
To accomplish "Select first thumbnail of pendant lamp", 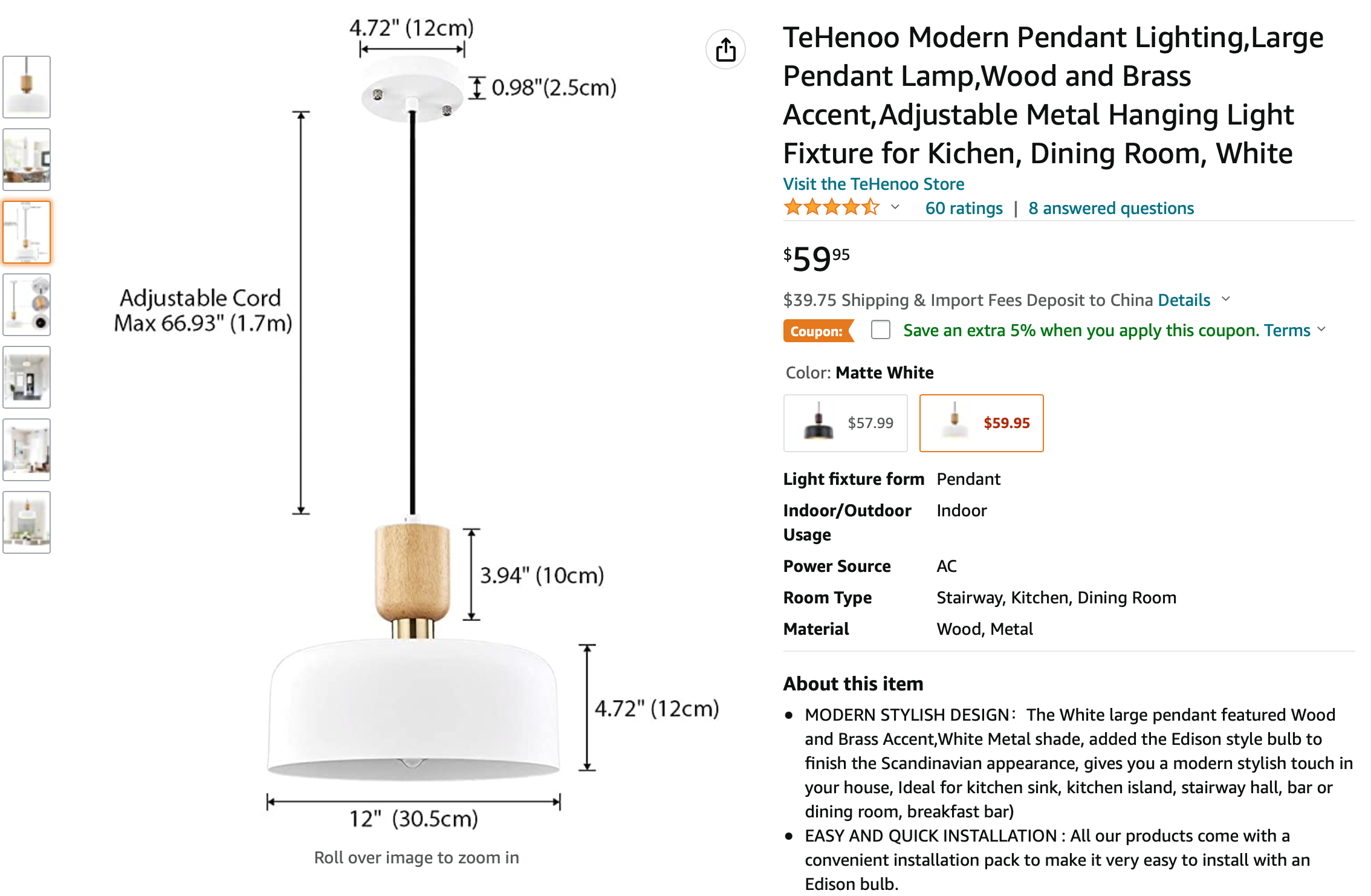I will [27, 87].
